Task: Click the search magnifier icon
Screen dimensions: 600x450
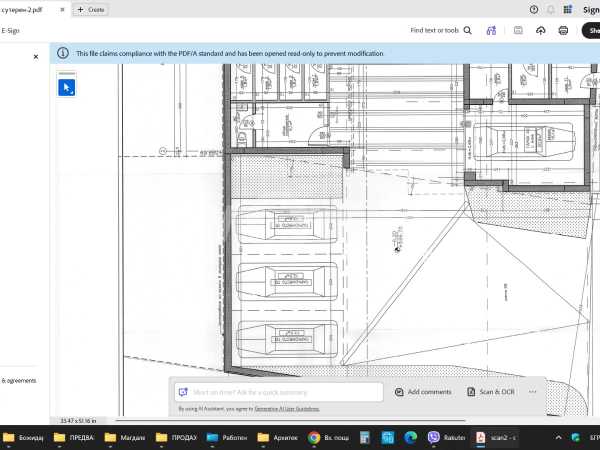Action: point(468,31)
